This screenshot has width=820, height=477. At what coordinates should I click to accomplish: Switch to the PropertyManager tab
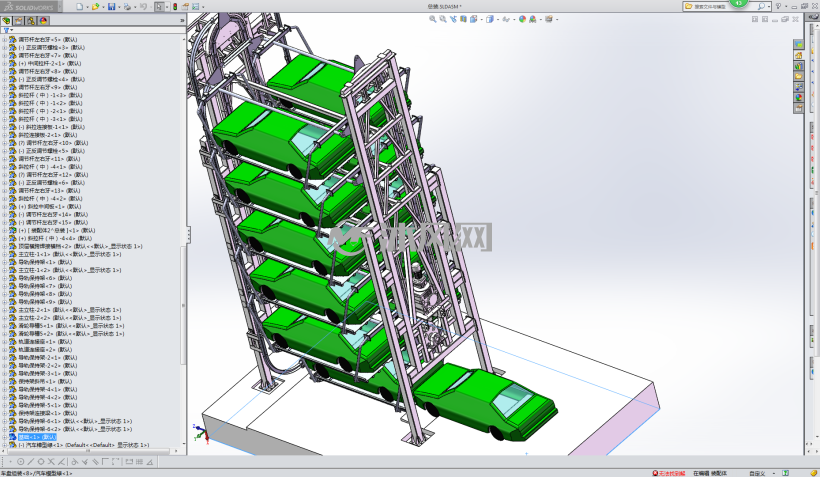coord(19,21)
